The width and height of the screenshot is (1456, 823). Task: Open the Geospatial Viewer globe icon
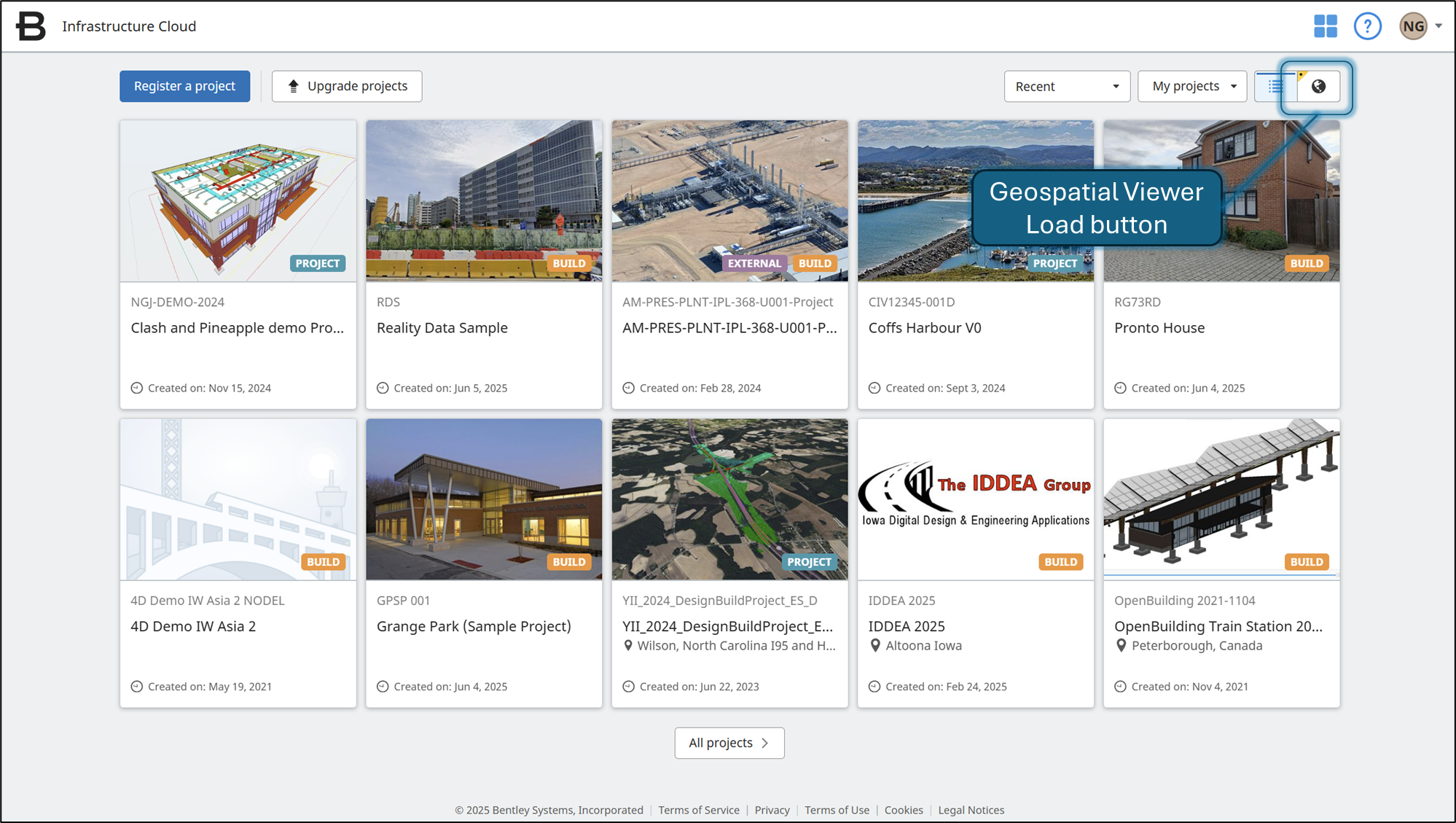[x=1319, y=86]
